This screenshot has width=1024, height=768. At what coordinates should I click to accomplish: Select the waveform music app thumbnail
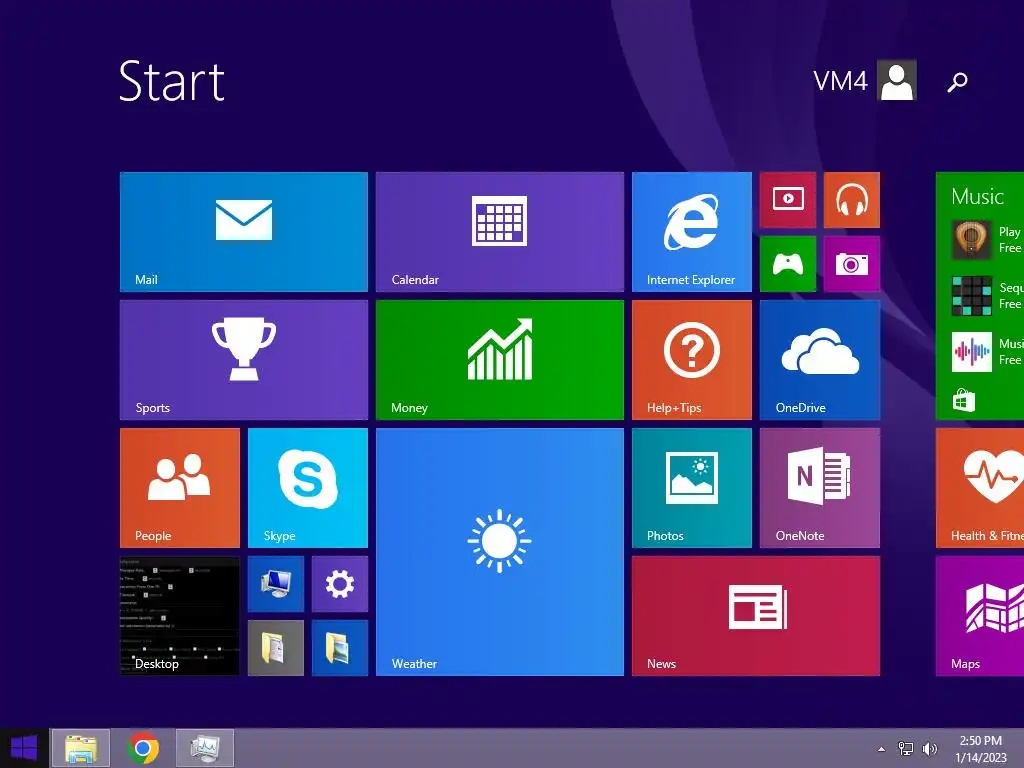point(972,352)
